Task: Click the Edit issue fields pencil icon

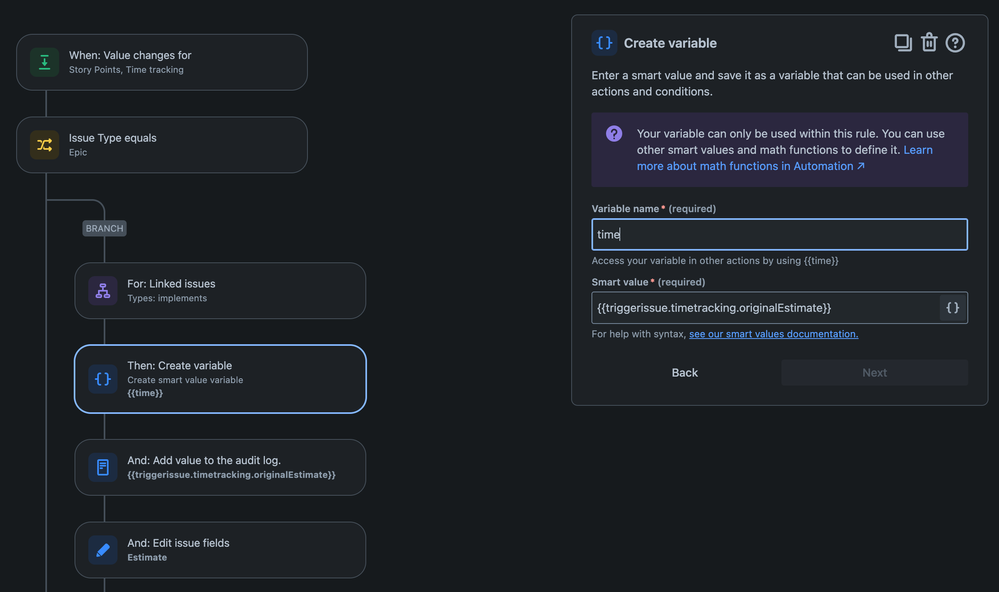Action: (103, 550)
